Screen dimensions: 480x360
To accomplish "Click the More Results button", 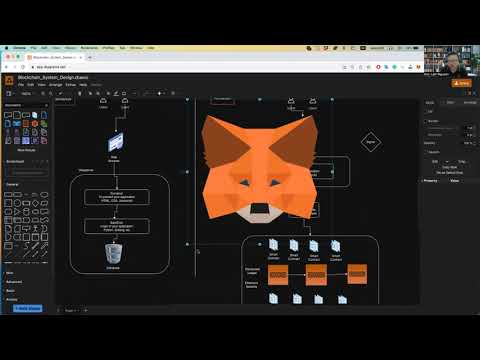I will 26,150.
